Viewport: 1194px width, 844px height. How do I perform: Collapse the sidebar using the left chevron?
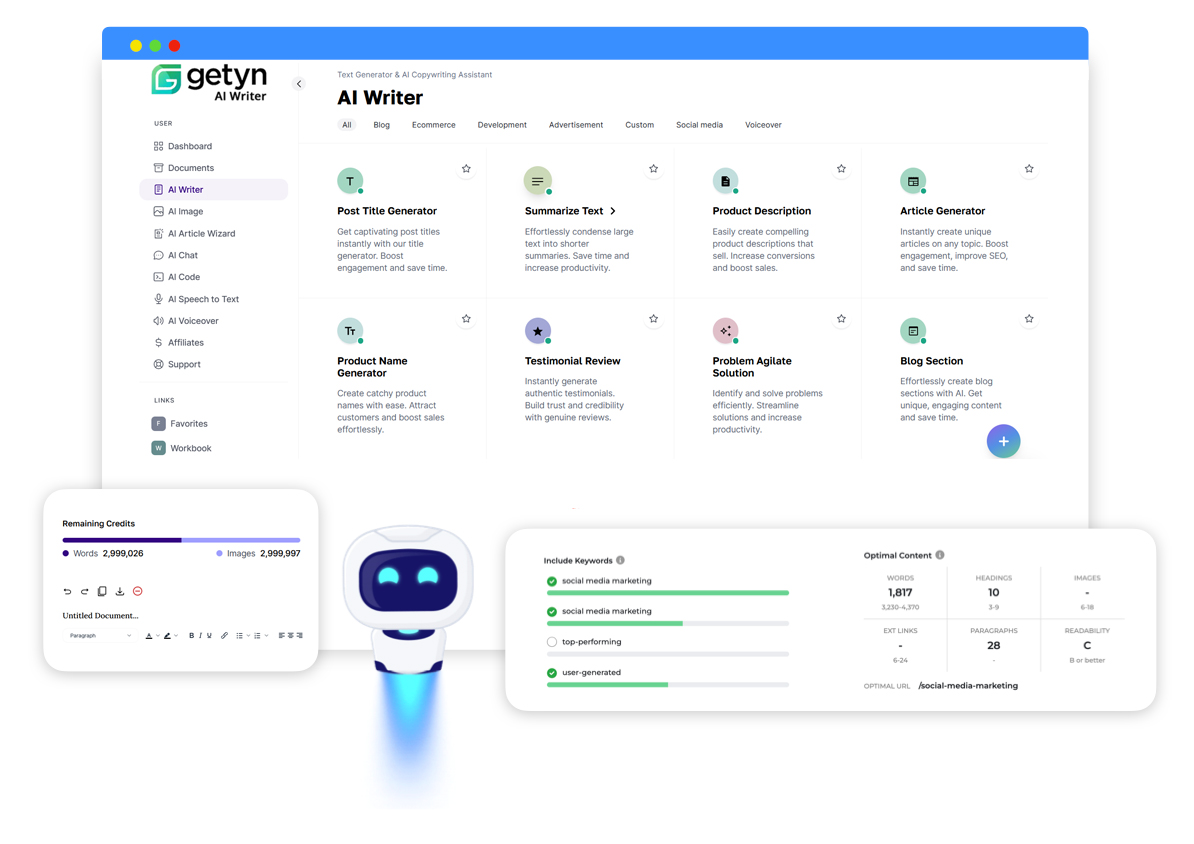298,84
